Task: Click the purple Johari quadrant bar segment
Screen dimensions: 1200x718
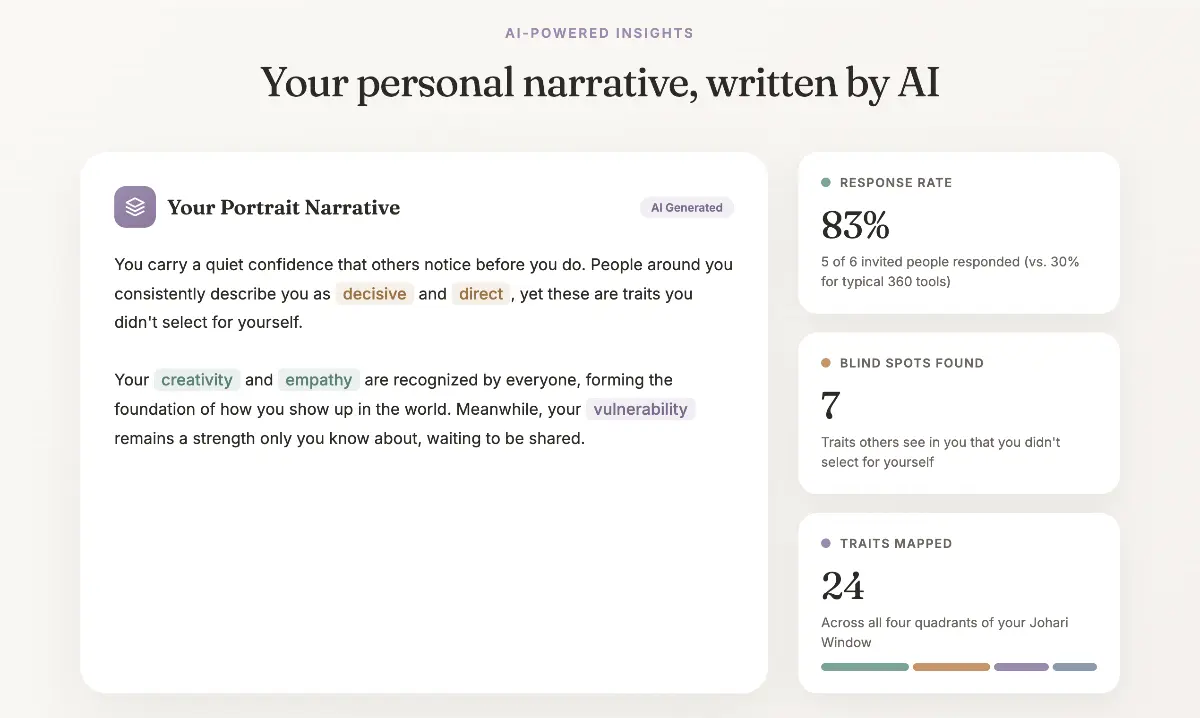Action: click(x=1021, y=667)
